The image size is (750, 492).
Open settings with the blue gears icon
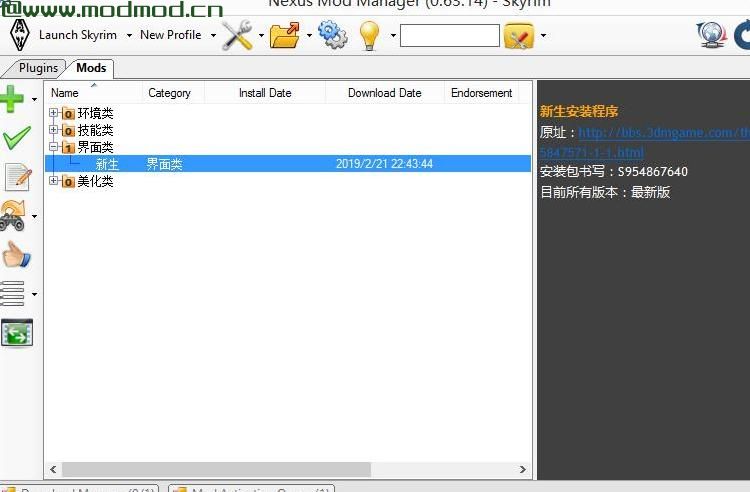tap(332, 34)
